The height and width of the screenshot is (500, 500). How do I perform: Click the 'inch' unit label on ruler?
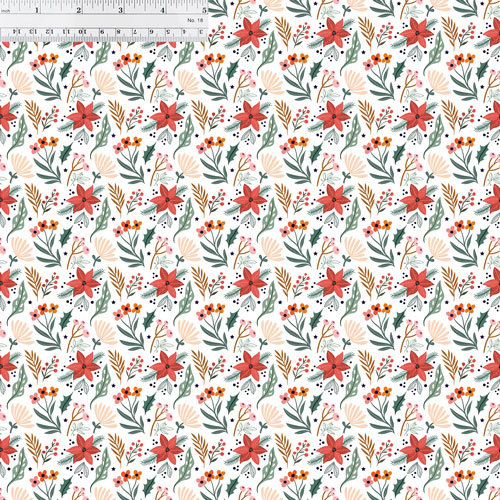(6, 11)
